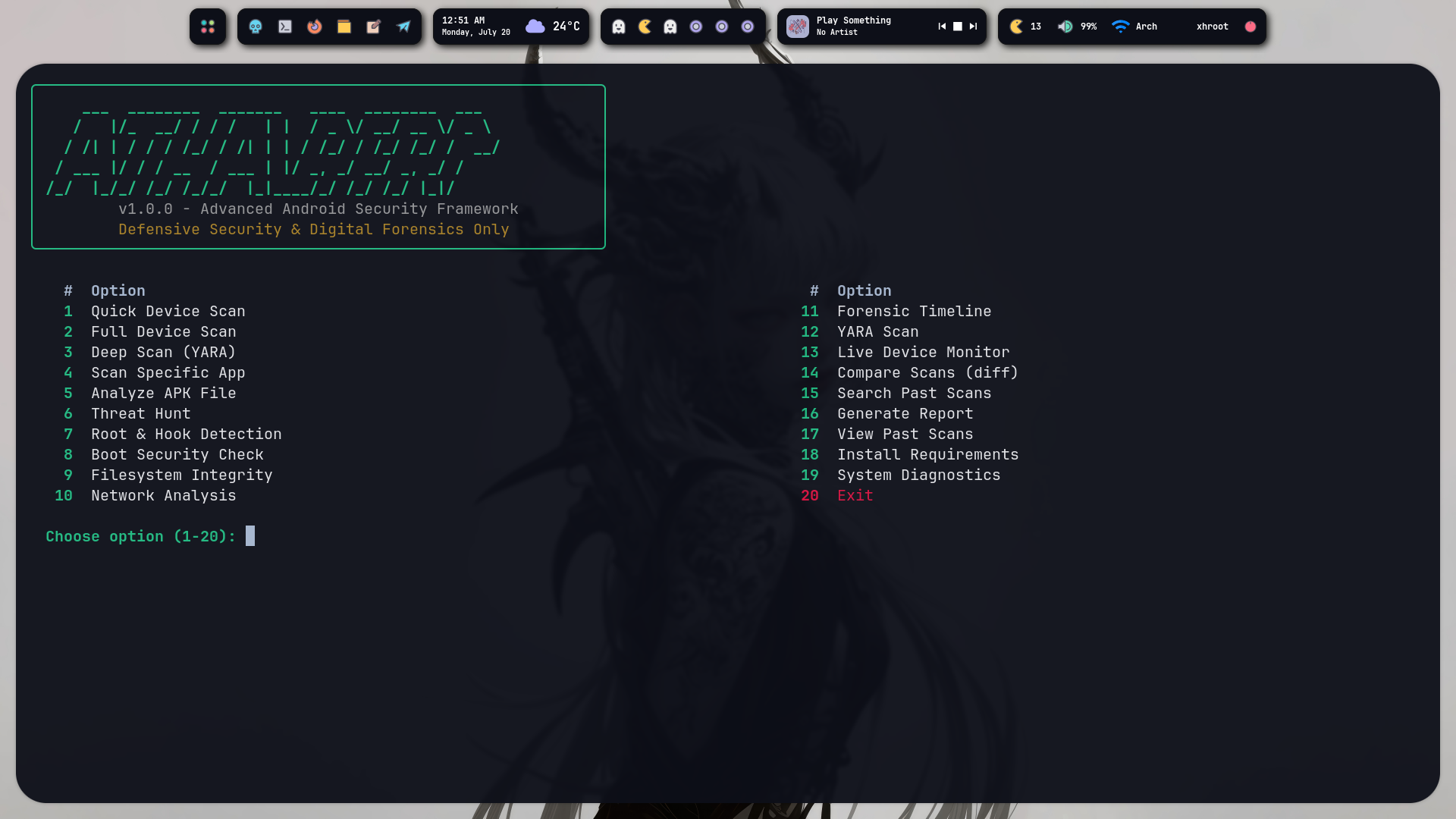The width and height of the screenshot is (1456, 819).
Task: Click 'Forensic Timeline' option
Action: pos(915,312)
